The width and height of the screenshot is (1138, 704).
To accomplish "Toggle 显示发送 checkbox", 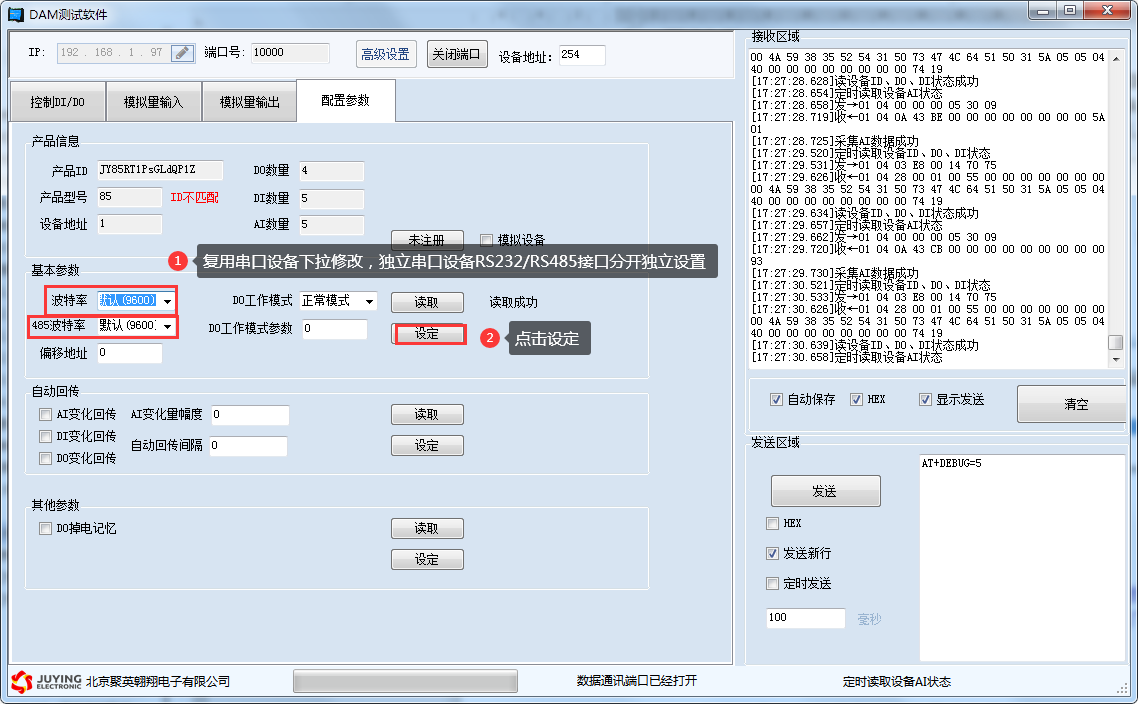I will [925, 400].
